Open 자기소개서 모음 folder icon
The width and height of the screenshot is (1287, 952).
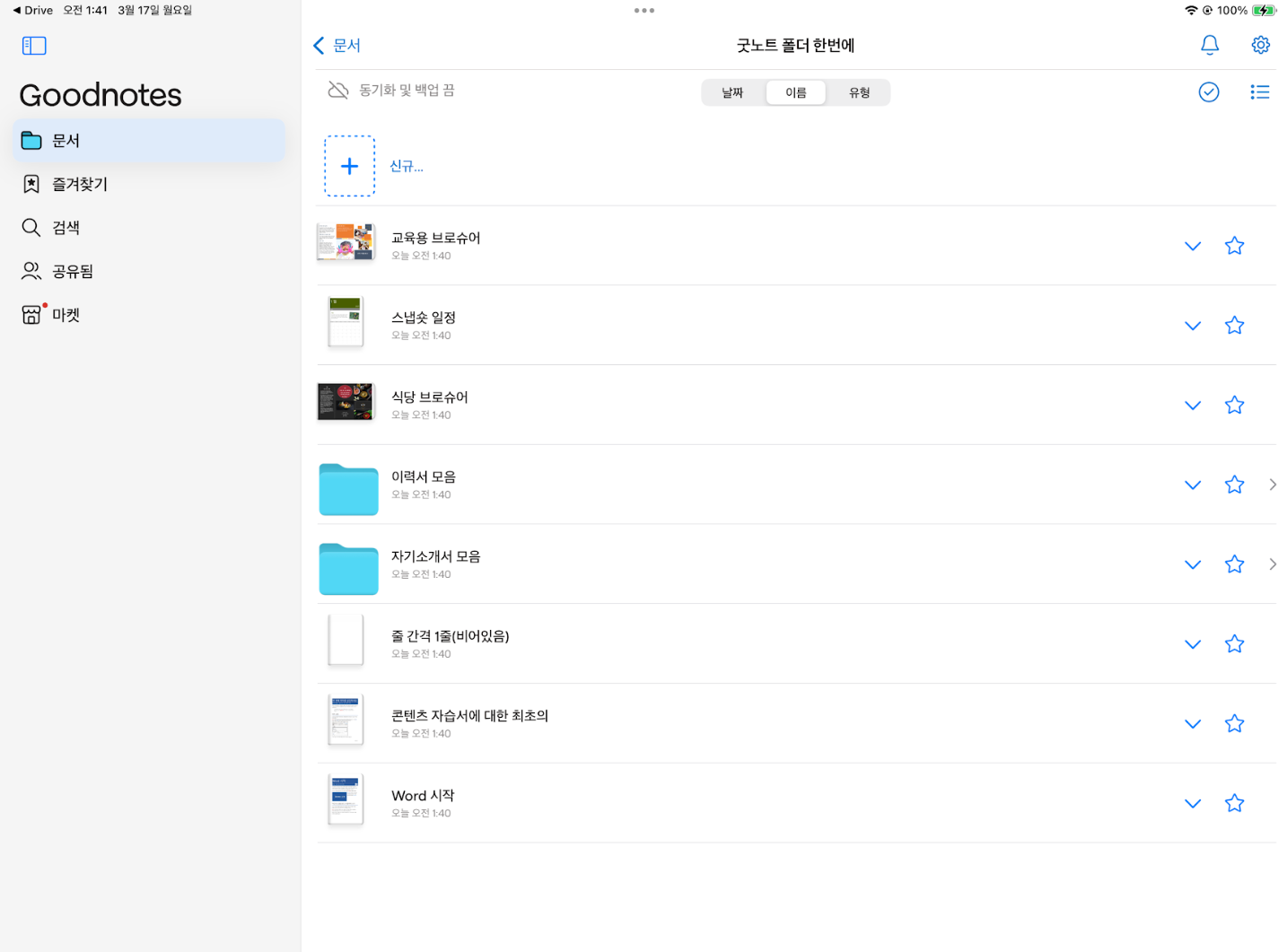tap(348, 569)
